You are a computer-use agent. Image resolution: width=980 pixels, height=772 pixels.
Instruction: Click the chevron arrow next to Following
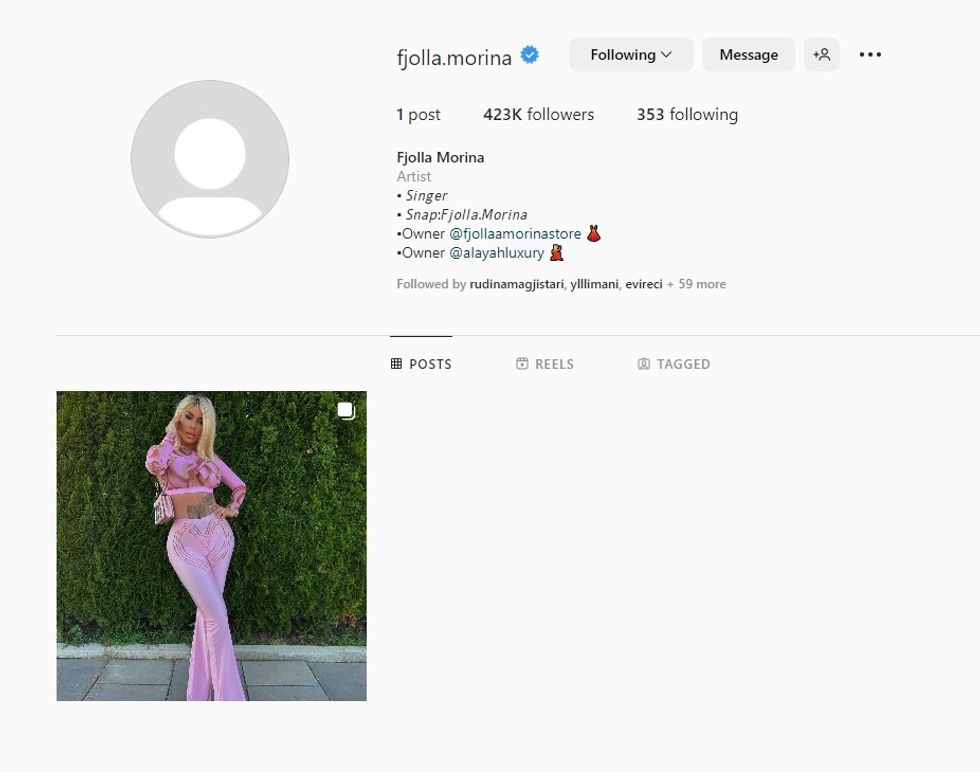667,54
